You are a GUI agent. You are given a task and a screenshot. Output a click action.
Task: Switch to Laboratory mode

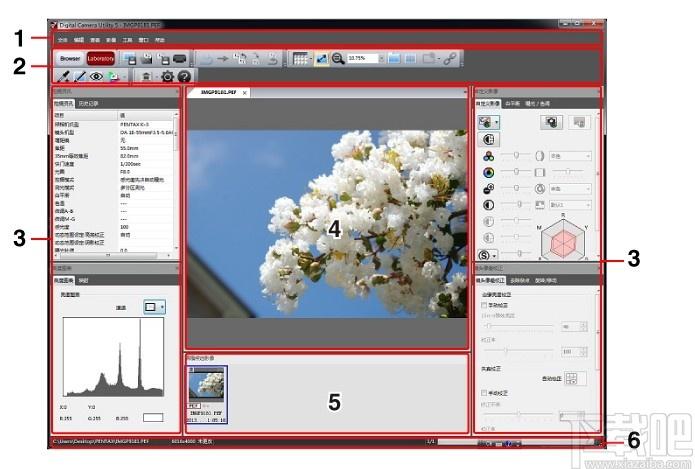(101, 59)
